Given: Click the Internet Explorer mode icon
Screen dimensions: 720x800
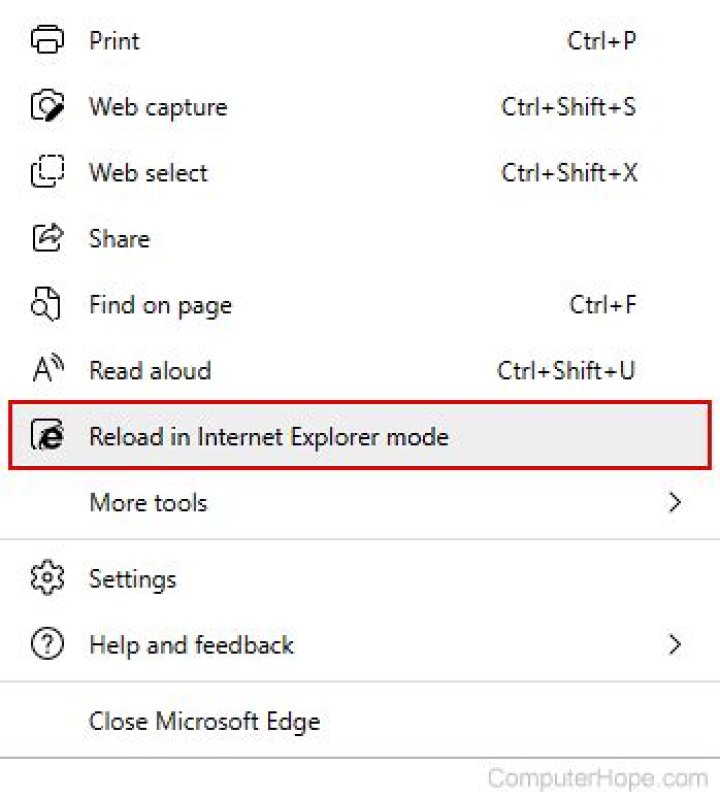Looking at the screenshot, I should (47, 437).
